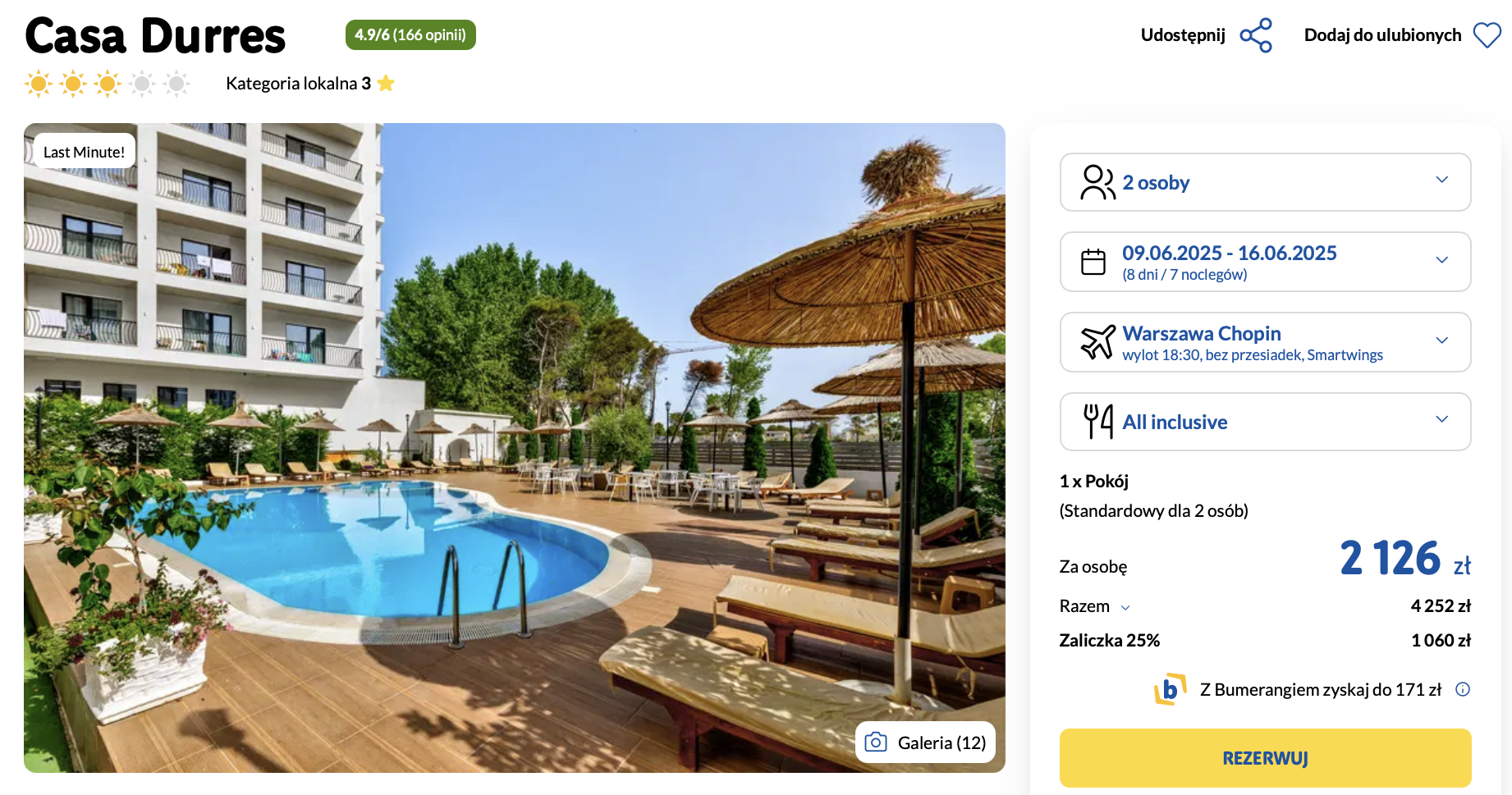Open the All inclusive board dropdown

click(x=1265, y=422)
